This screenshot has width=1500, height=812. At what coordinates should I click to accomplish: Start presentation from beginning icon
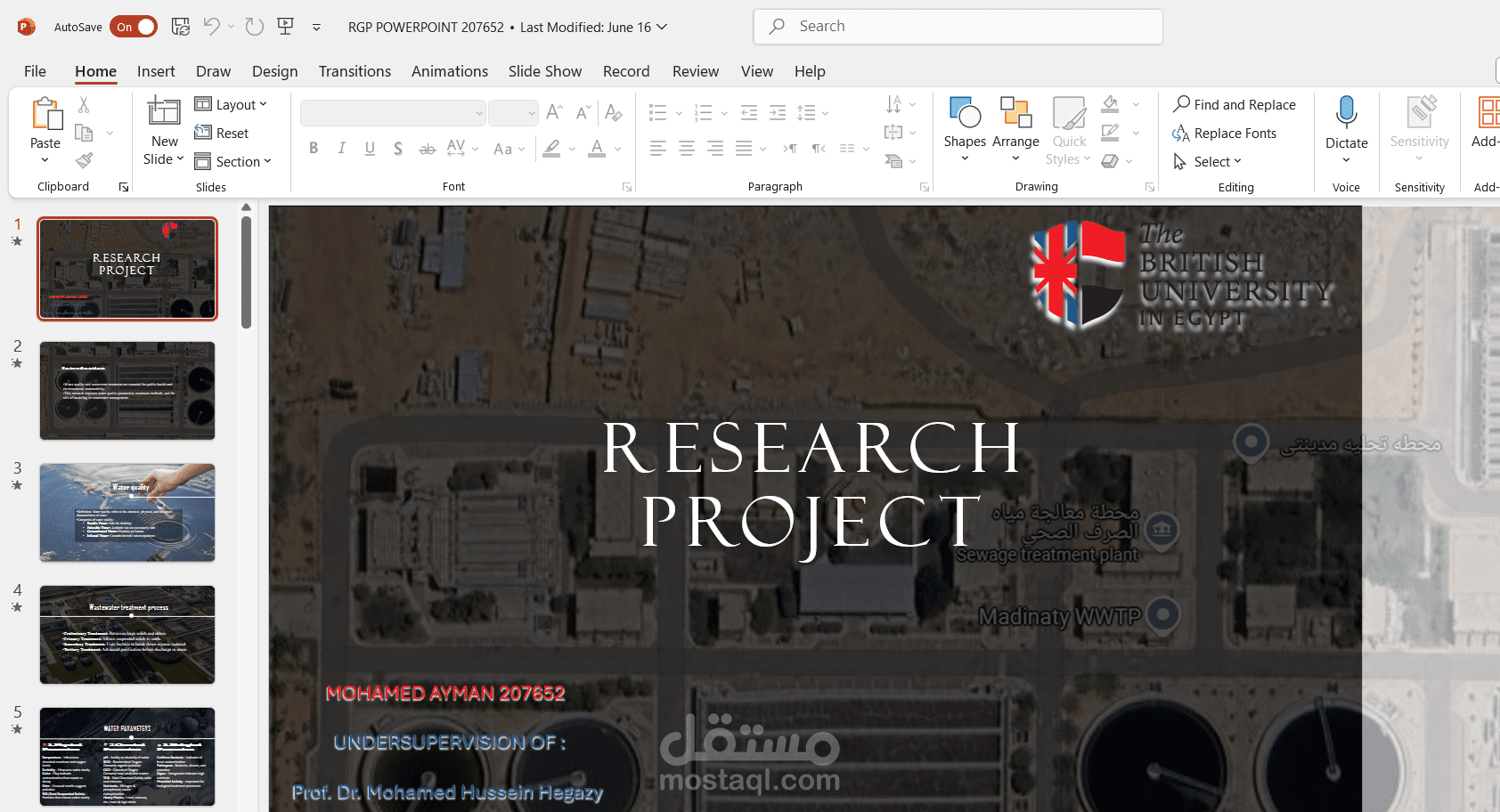(x=286, y=27)
